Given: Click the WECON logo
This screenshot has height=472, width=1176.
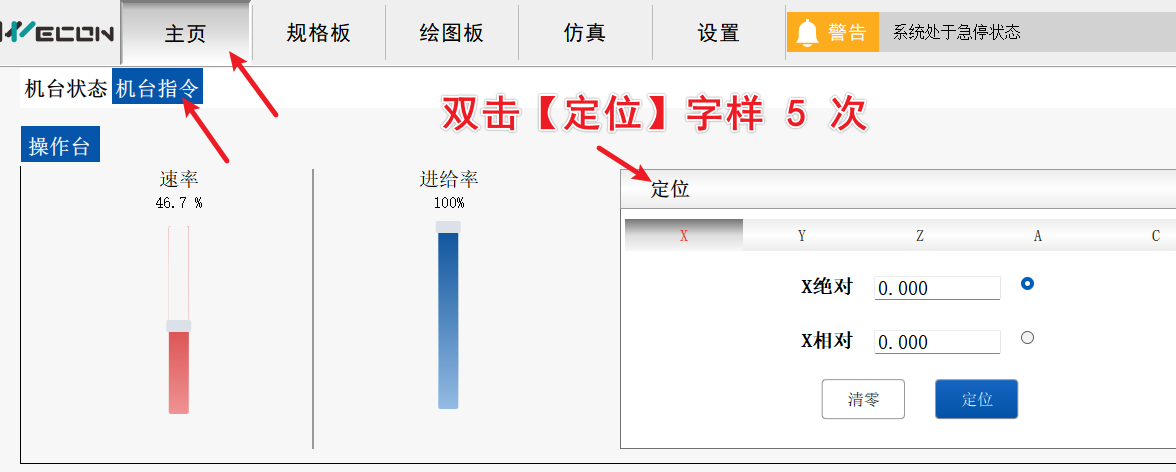Looking at the screenshot, I should click(58, 33).
